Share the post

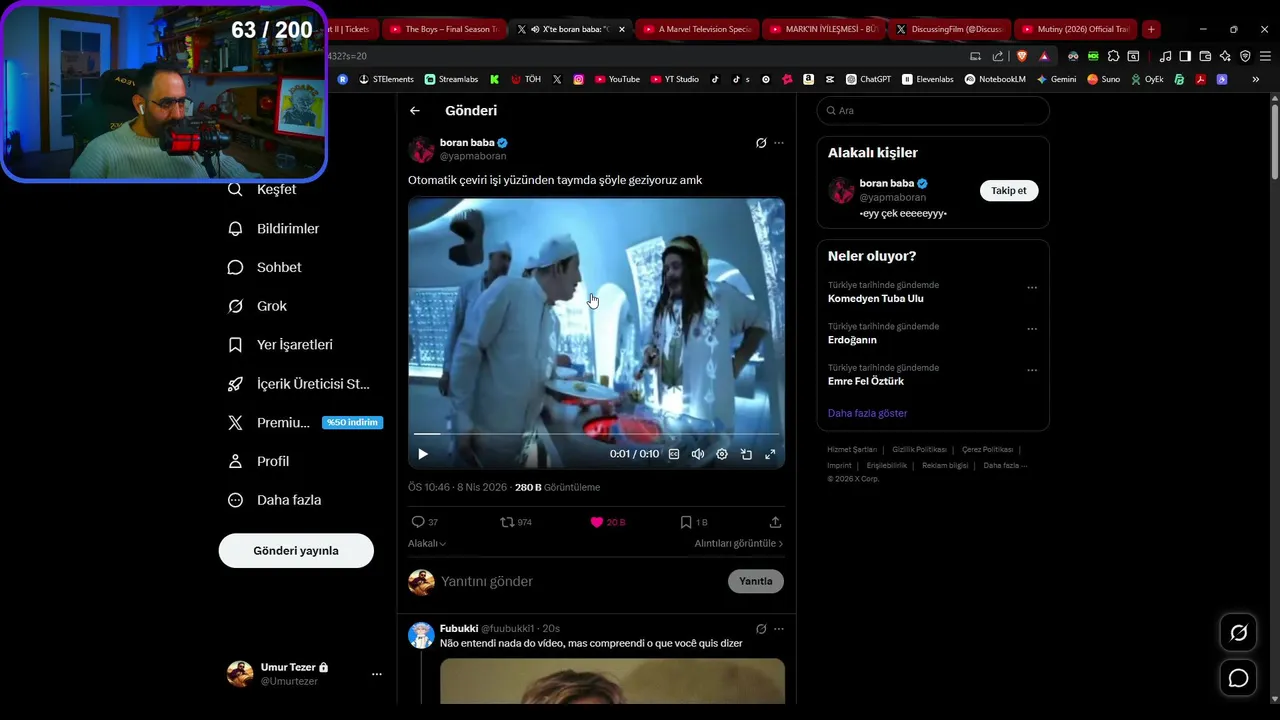pos(775,522)
